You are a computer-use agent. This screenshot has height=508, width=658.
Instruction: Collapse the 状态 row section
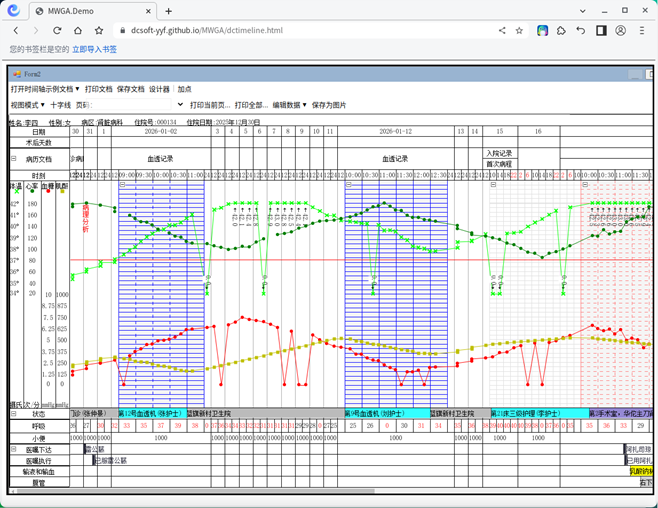(14, 413)
